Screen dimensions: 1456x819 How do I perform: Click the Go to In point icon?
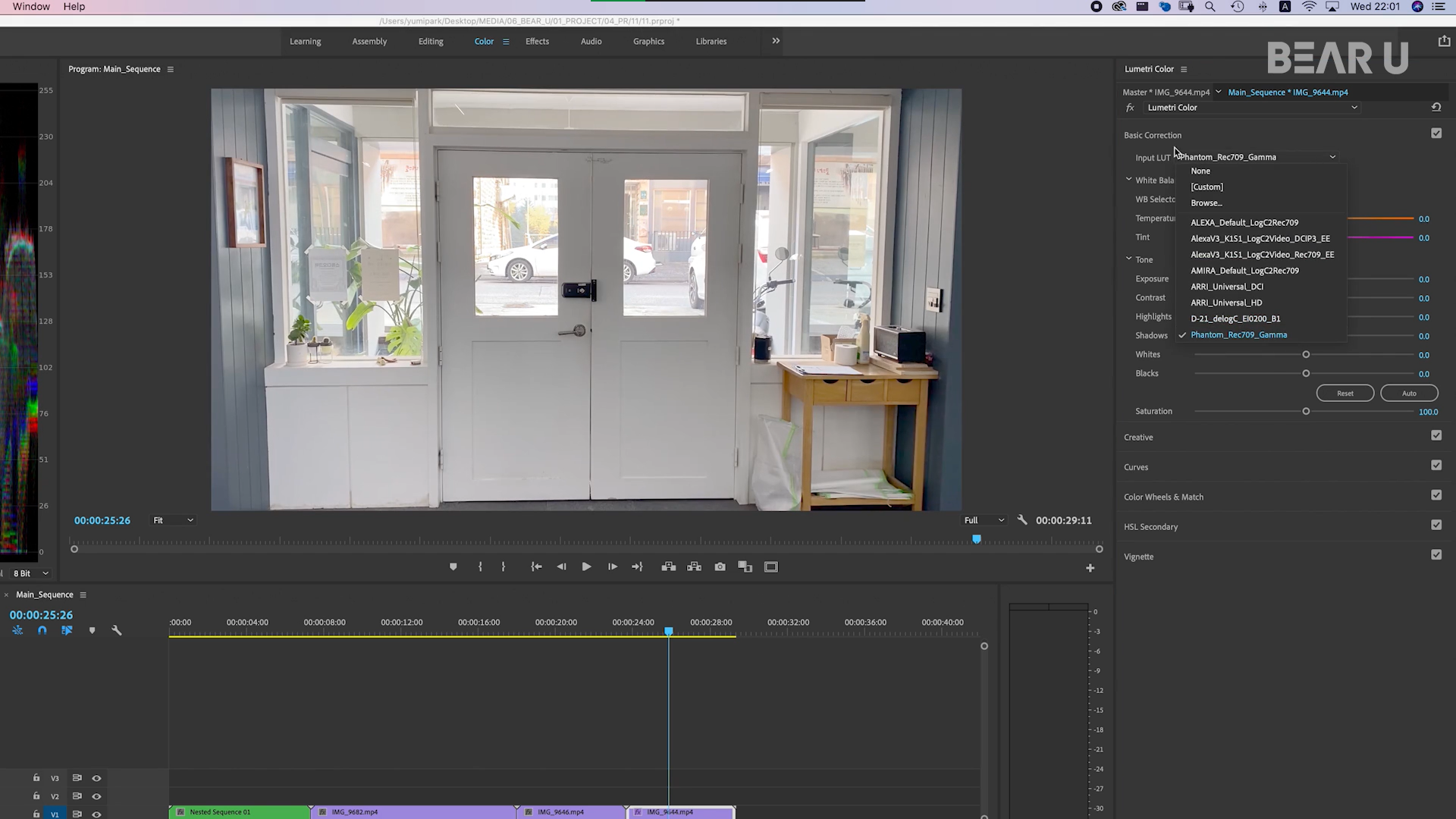click(x=536, y=567)
